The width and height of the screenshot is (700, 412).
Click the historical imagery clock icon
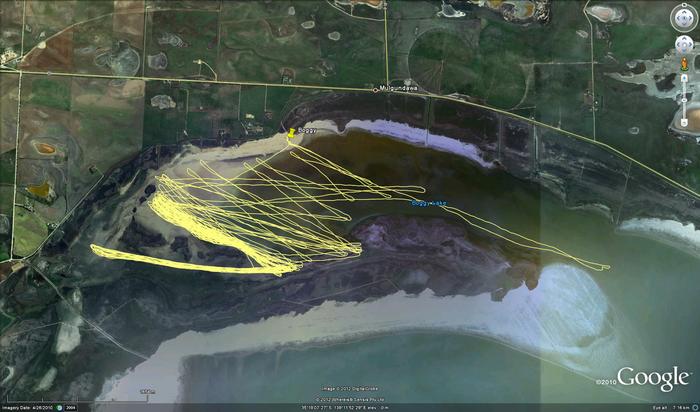(59, 406)
